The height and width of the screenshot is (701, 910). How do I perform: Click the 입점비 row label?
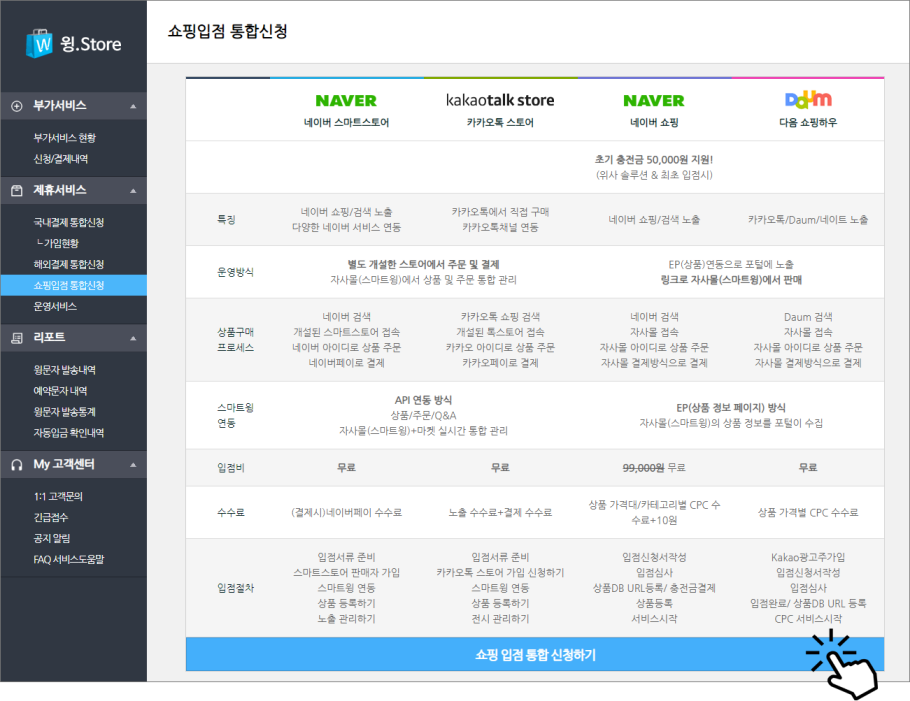coord(230,468)
